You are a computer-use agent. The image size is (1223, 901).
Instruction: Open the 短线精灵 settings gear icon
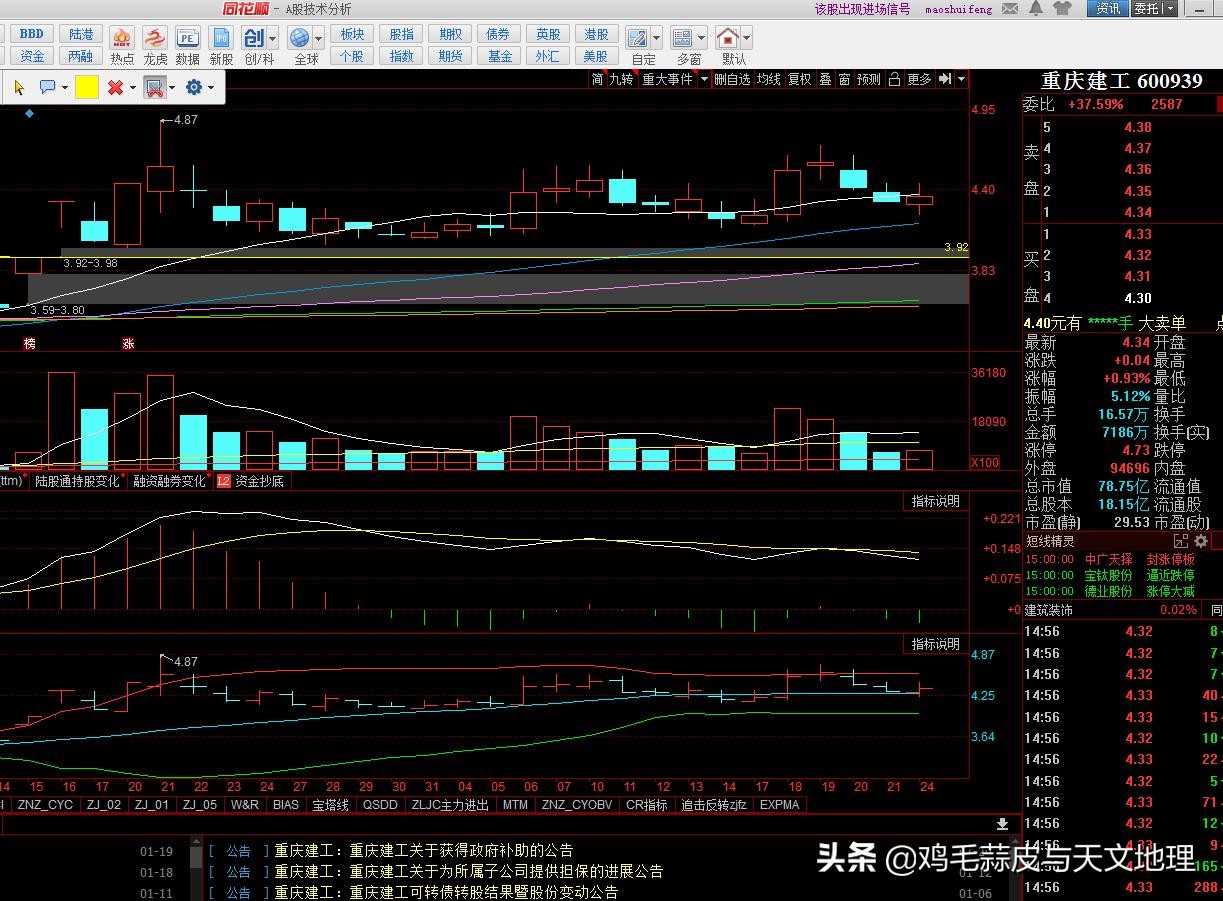1201,541
